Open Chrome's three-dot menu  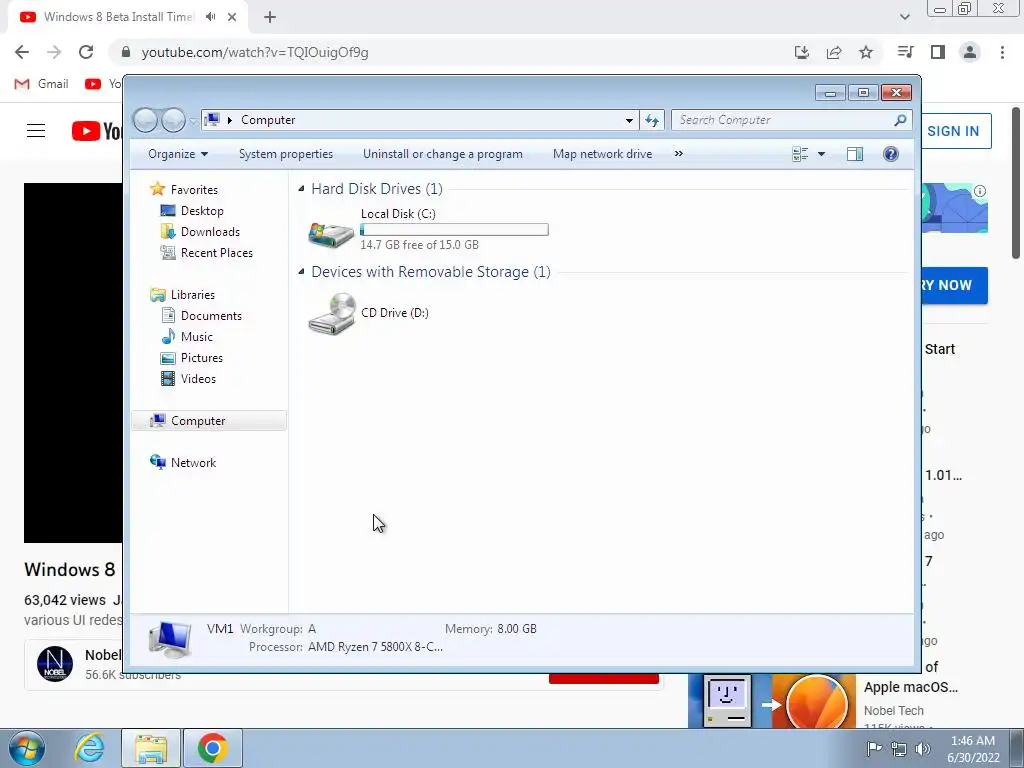coord(1002,52)
